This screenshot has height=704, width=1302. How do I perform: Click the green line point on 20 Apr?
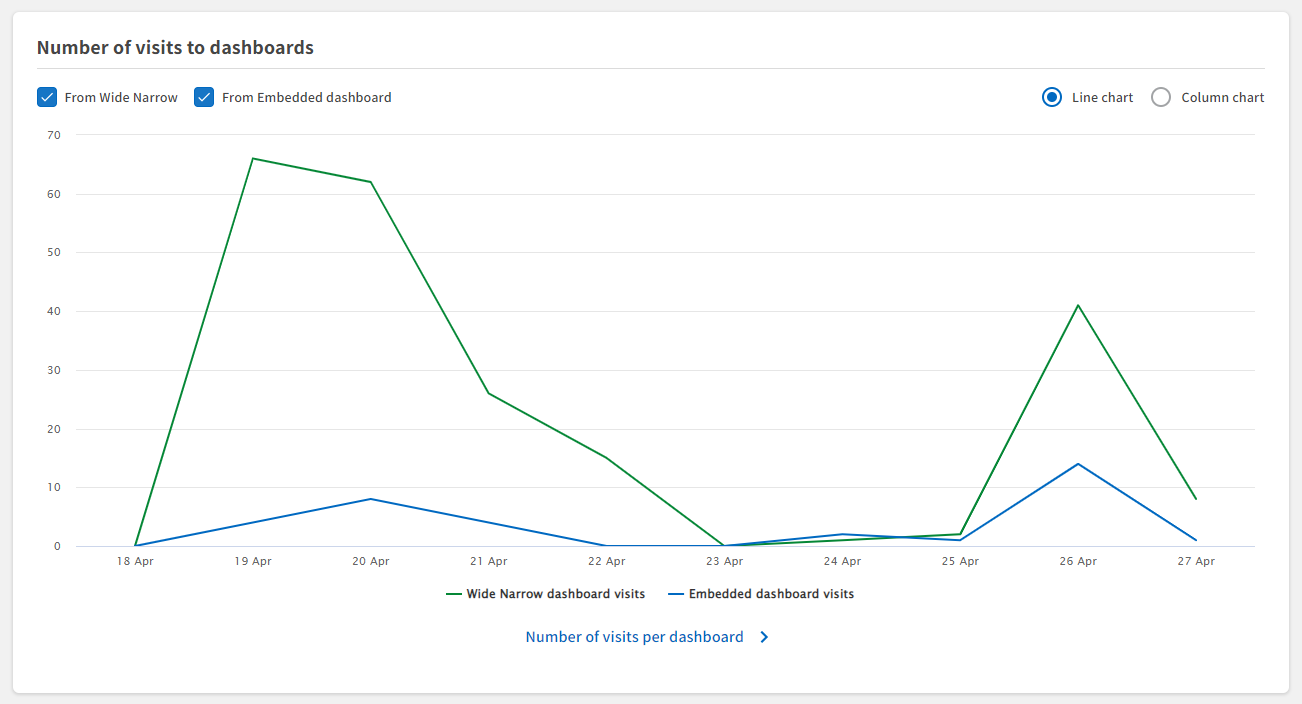point(371,182)
